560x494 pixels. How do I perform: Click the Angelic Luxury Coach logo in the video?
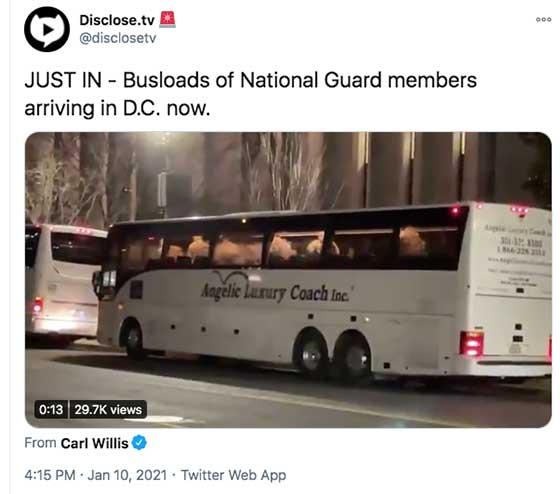pyautogui.click(x=275, y=288)
